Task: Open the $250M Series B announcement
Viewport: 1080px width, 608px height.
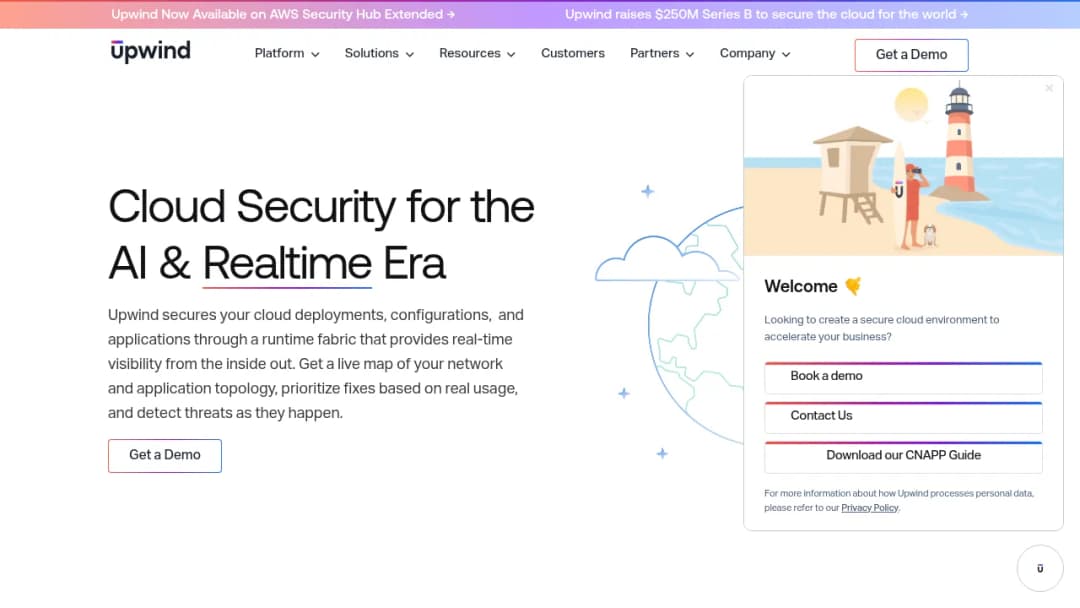Action: 767,14
